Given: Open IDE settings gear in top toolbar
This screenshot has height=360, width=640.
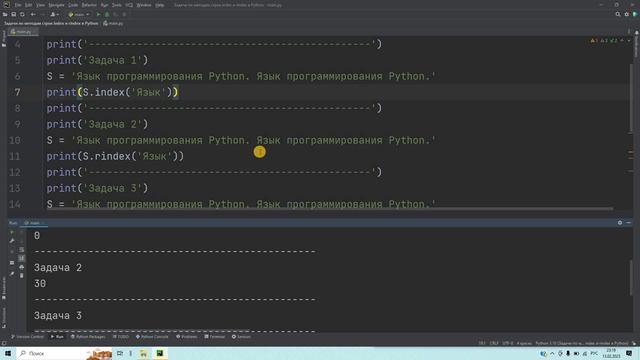Looking at the screenshot, I should pyautogui.click(x=627, y=14).
